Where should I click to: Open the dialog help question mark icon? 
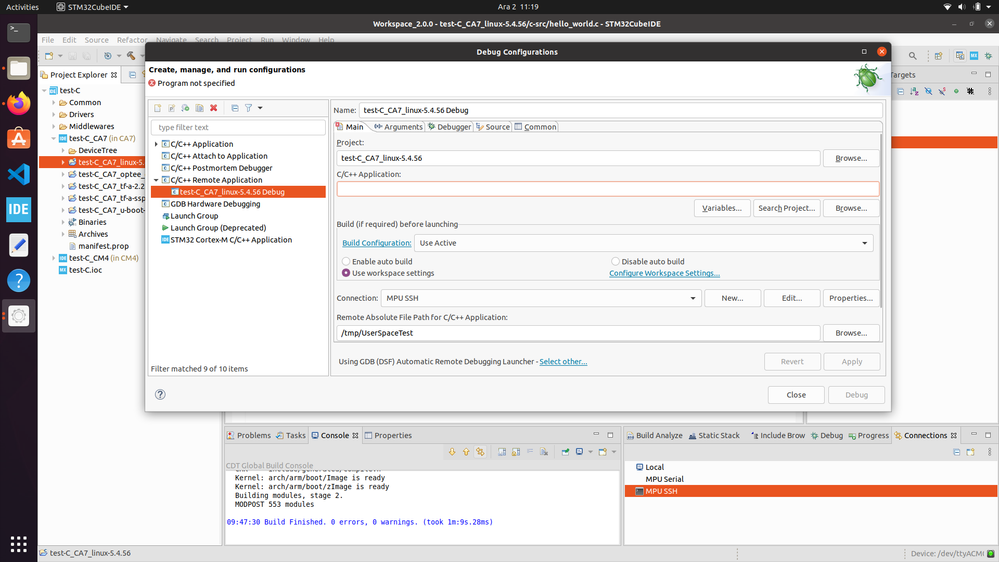[x=160, y=394]
